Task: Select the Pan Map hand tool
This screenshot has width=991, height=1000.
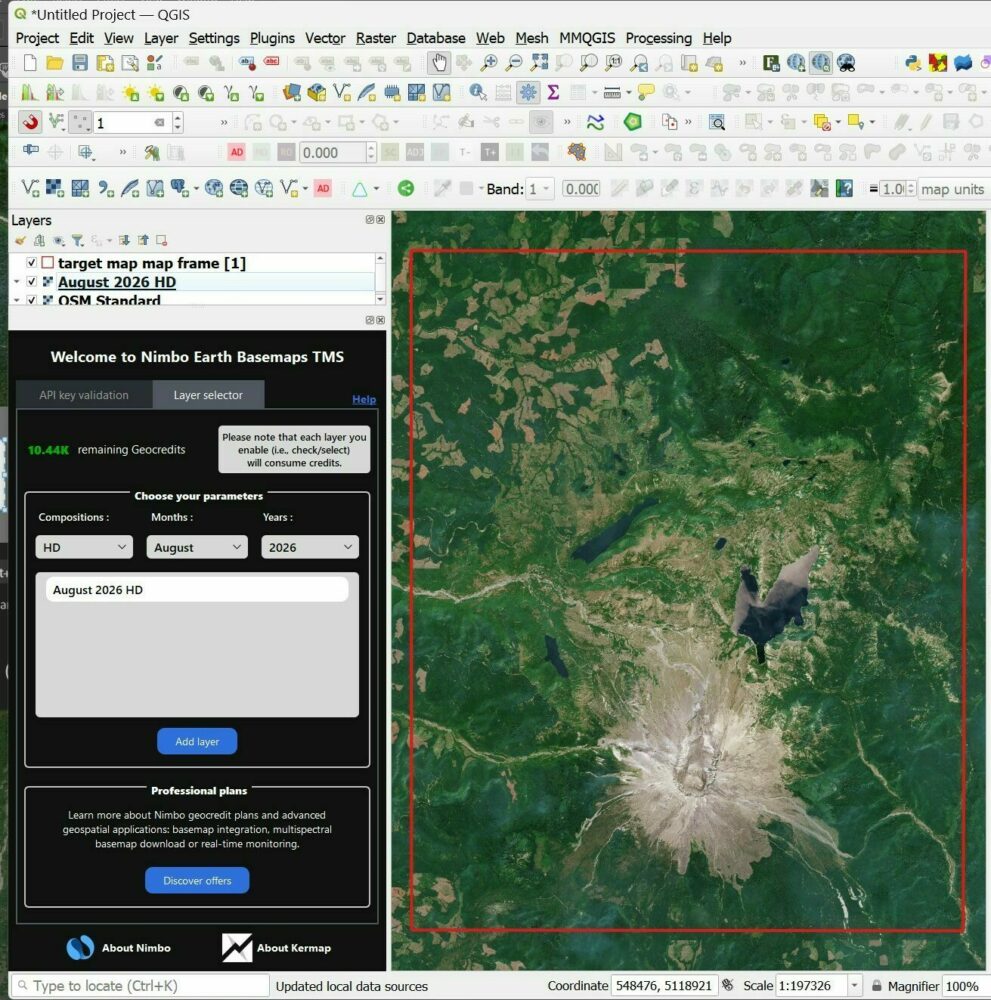Action: click(439, 62)
